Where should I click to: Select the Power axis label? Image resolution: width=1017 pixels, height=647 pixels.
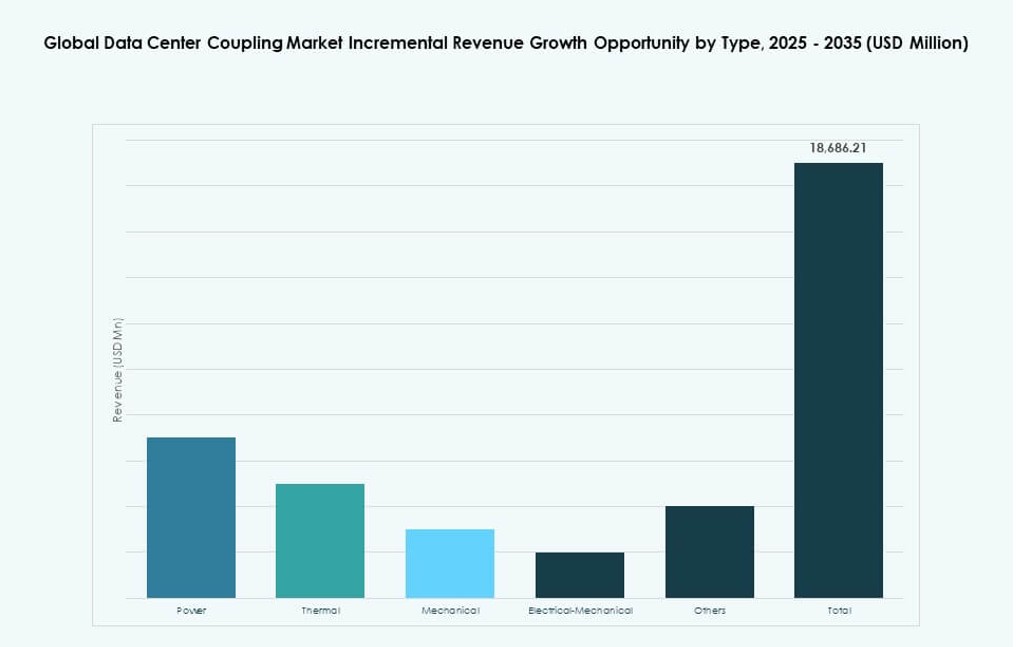[190, 610]
